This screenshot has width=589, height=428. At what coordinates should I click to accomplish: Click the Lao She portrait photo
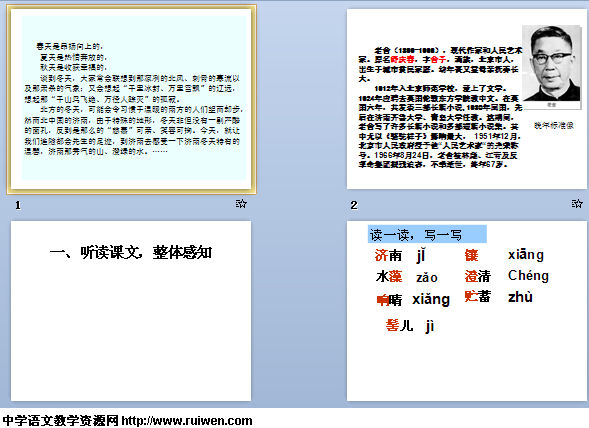tap(551, 64)
